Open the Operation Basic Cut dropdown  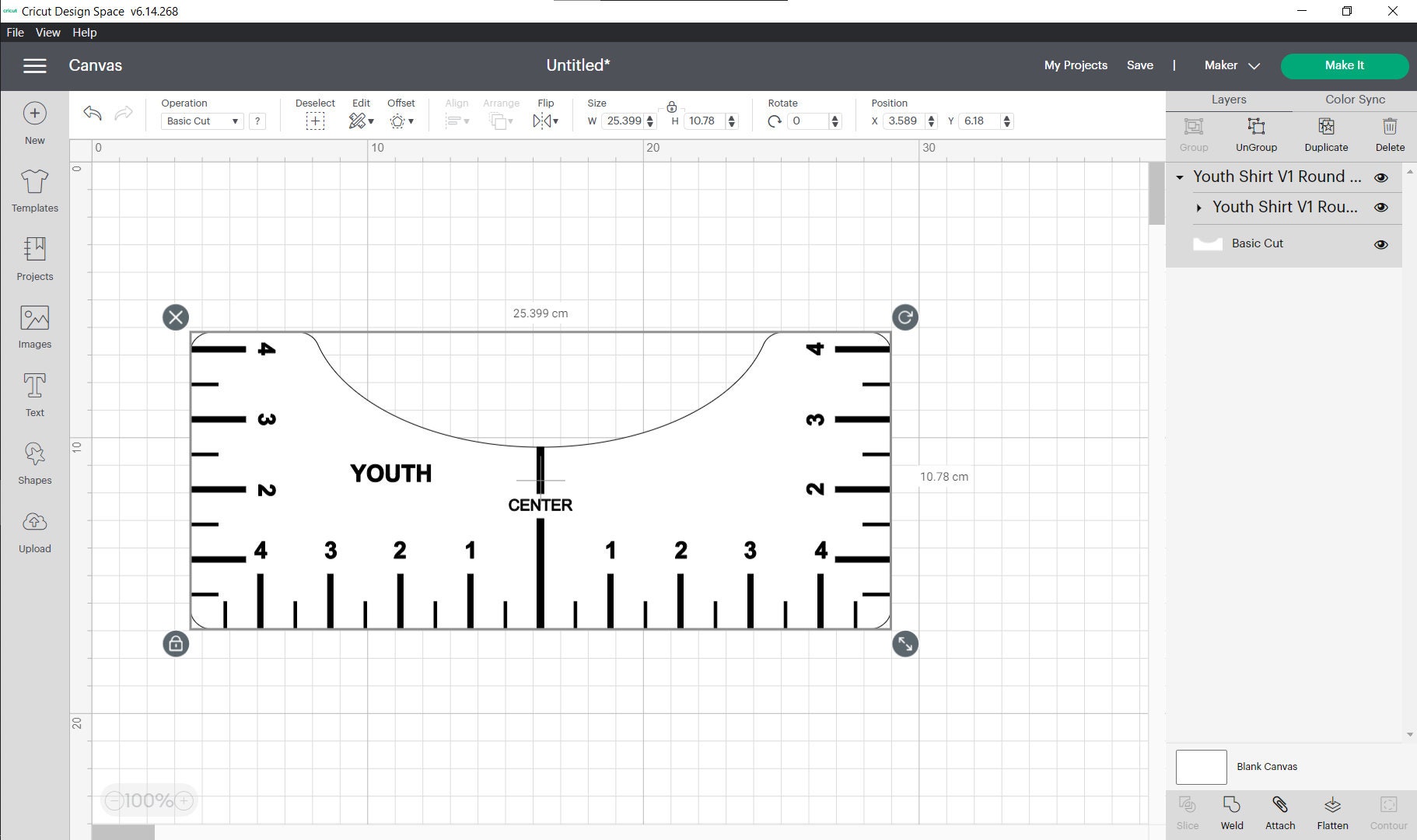coord(202,121)
